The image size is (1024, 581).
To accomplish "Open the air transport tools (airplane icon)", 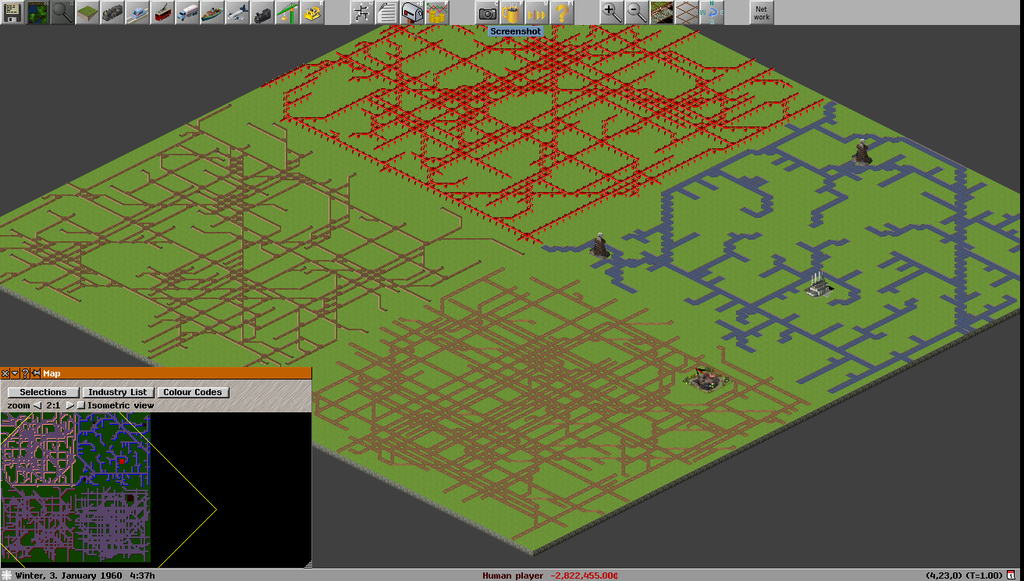I will click(238, 12).
